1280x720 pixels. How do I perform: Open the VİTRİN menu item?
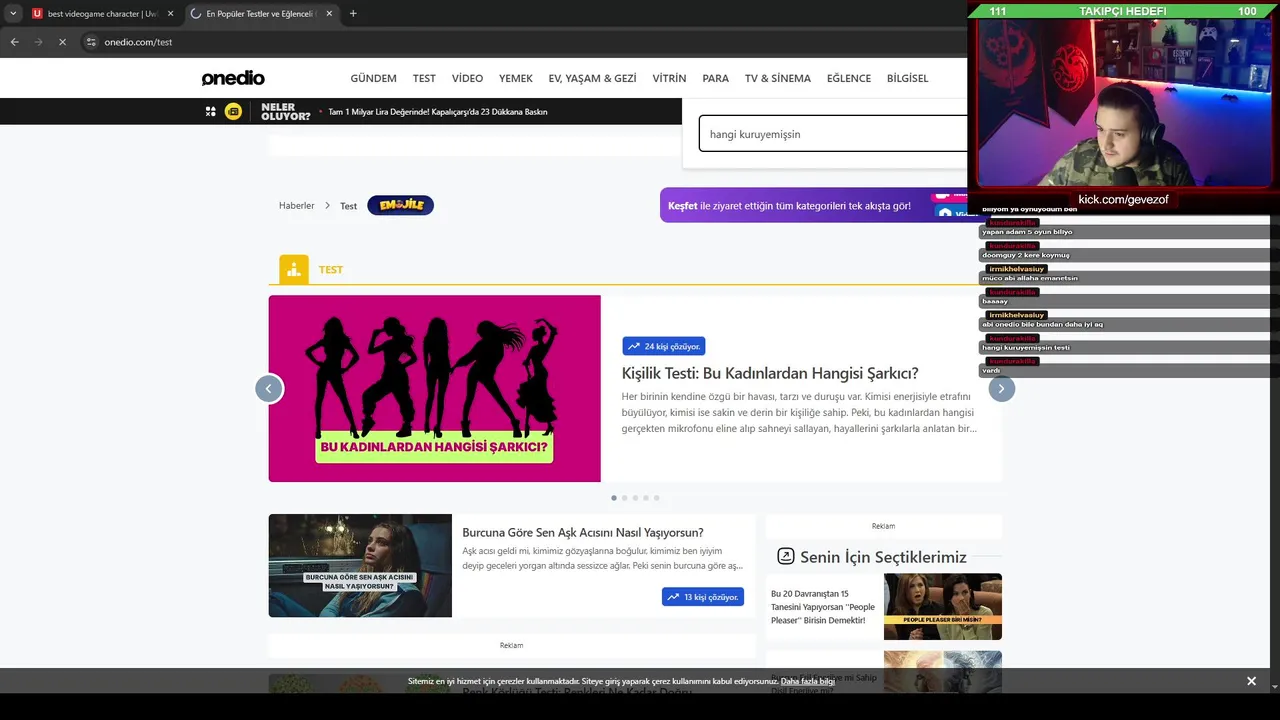coord(669,78)
